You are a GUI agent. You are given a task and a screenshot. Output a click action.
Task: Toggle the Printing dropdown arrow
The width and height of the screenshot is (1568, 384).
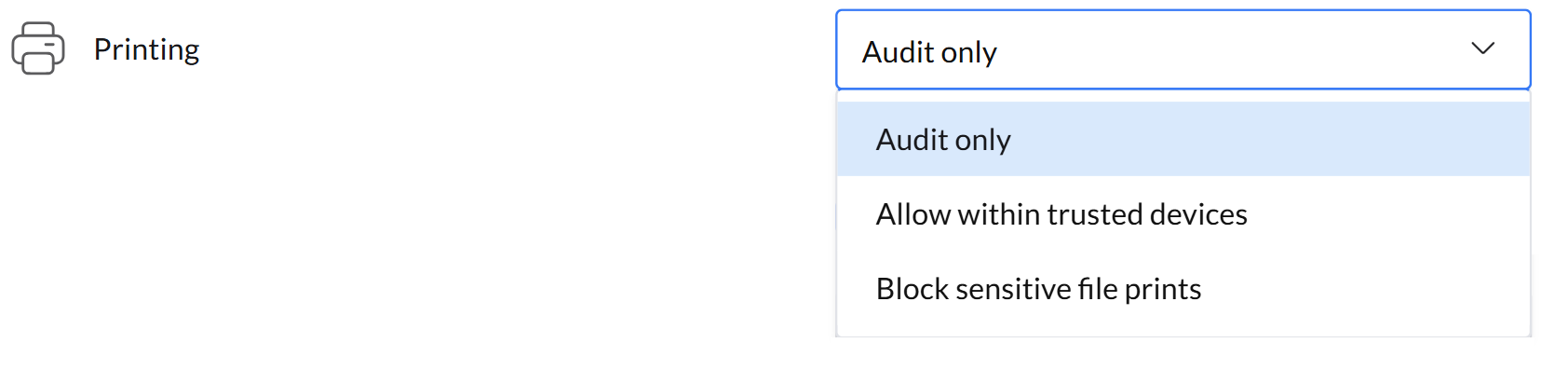[1482, 48]
